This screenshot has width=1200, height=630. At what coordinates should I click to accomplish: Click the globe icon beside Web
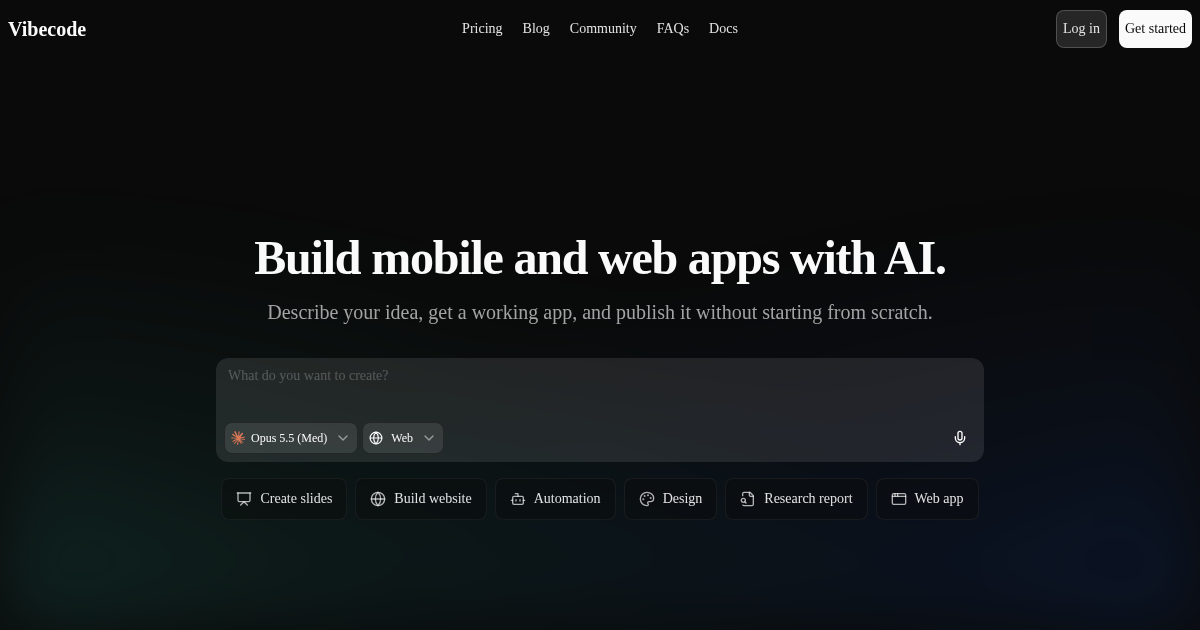376,438
